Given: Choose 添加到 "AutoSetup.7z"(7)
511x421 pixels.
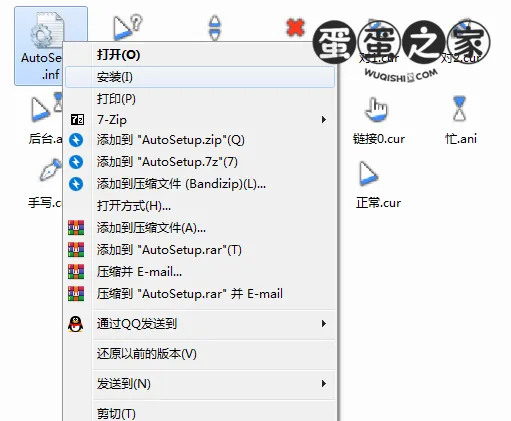Looking at the screenshot, I should tap(200, 162).
